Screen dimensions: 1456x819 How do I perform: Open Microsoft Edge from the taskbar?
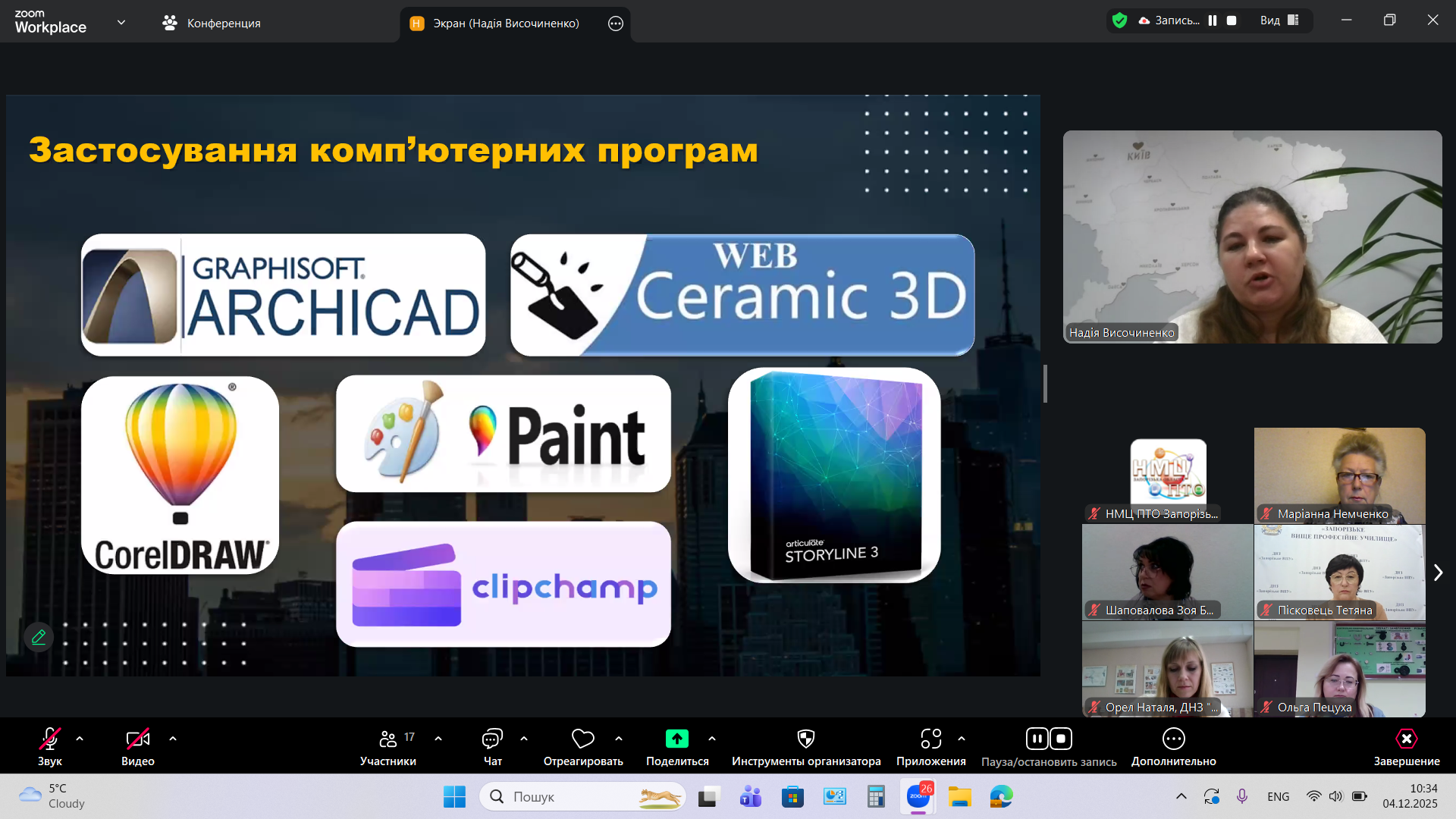tap(1001, 797)
